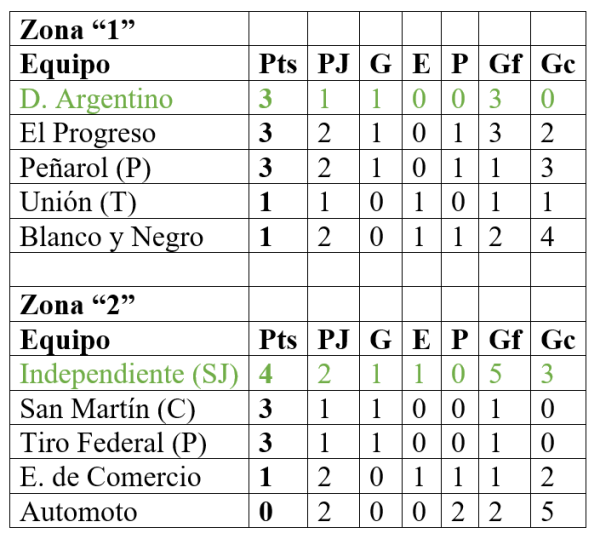
Task: Select the El Progreso team cell
Action: coord(89,133)
